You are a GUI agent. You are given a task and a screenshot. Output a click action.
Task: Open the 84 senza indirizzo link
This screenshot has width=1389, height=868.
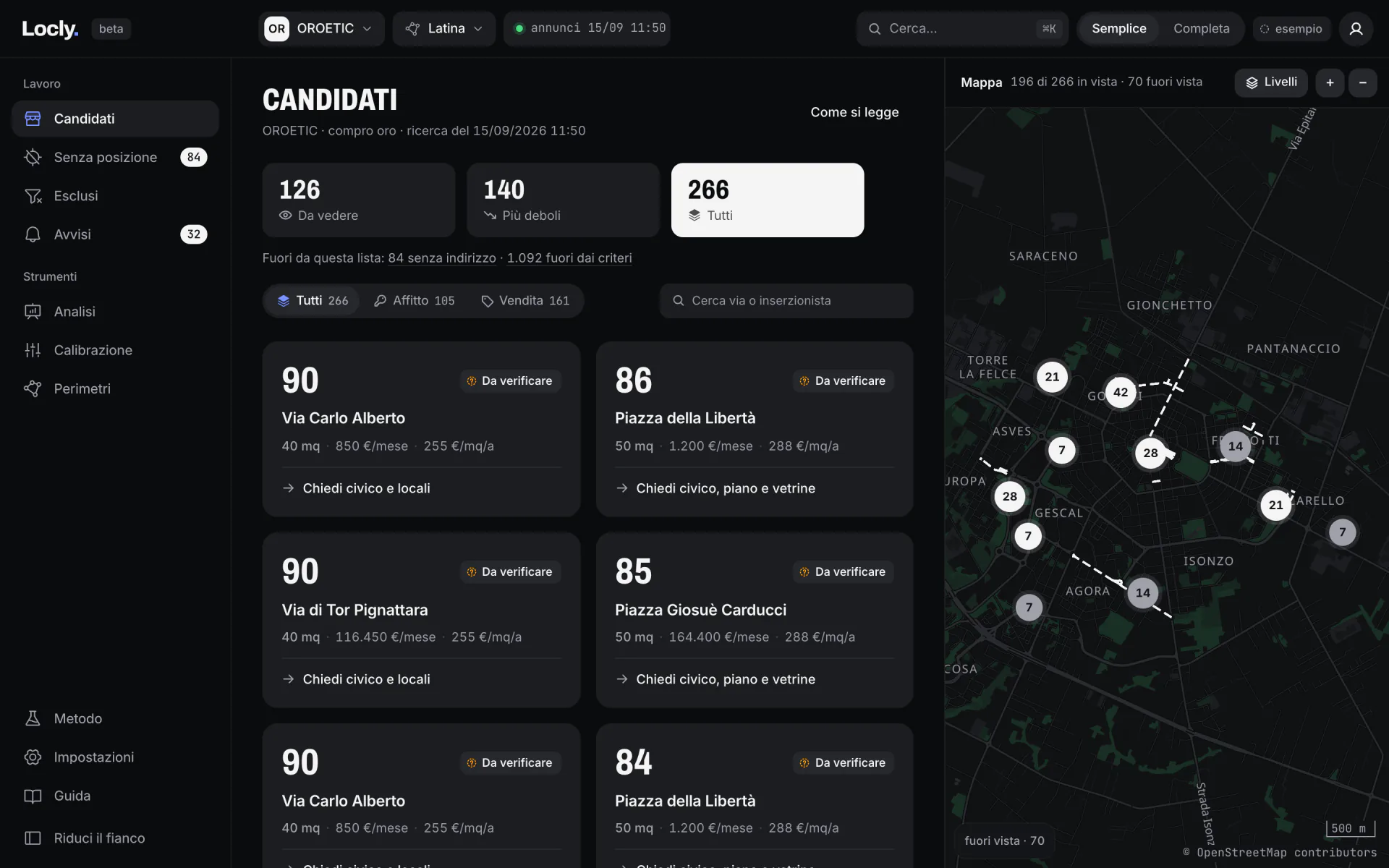[442, 258]
